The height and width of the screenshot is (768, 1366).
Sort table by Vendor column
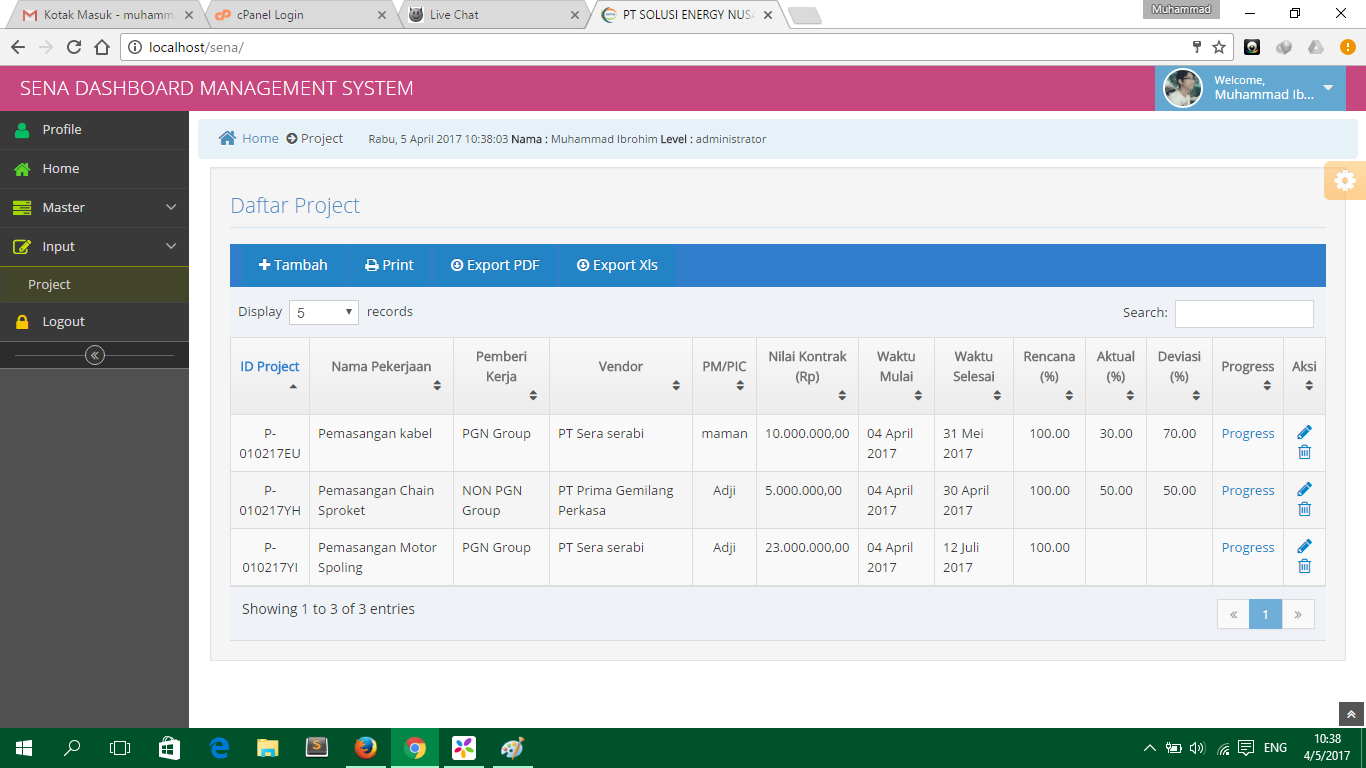pos(621,376)
